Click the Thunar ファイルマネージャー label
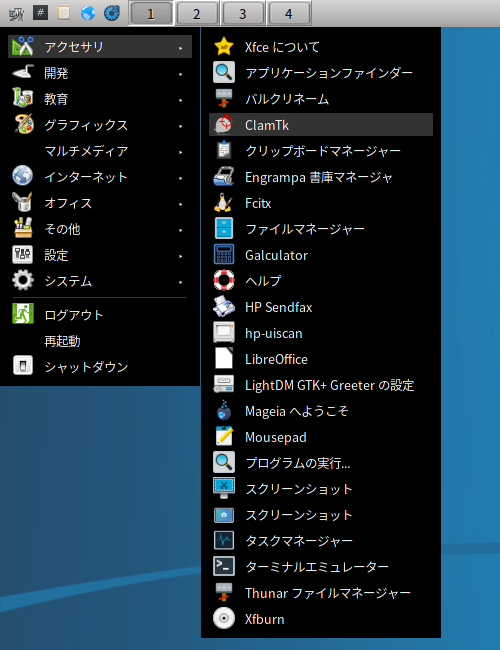500x650 pixels. tap(328, 593)
